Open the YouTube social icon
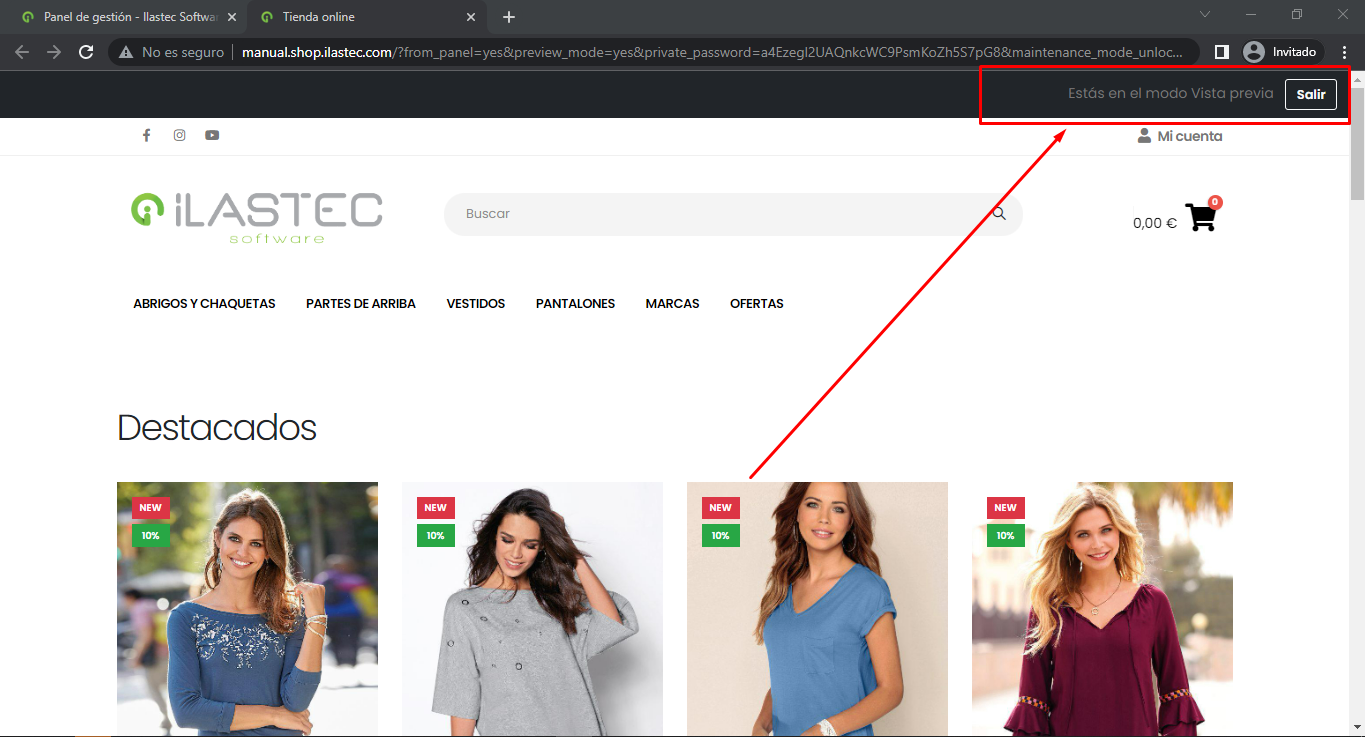 (x=212, y=136)
